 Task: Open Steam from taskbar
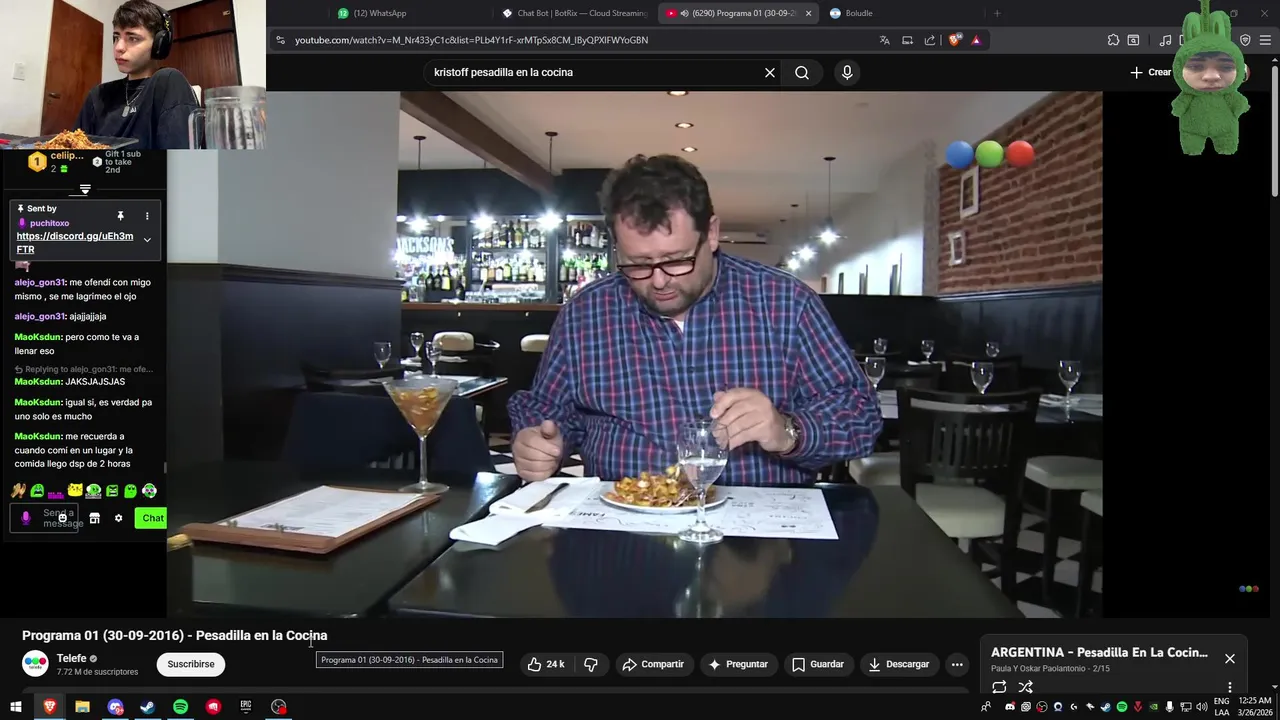(x=147, y=707)
